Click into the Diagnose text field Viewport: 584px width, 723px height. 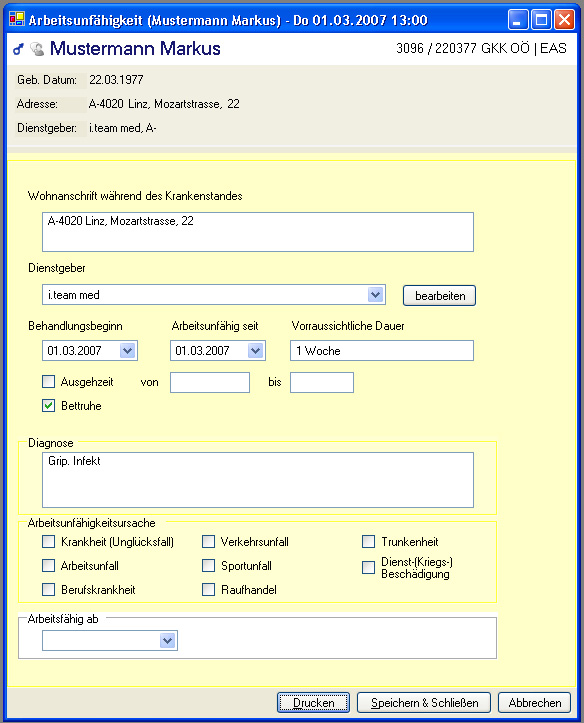(x=258, y=480)
